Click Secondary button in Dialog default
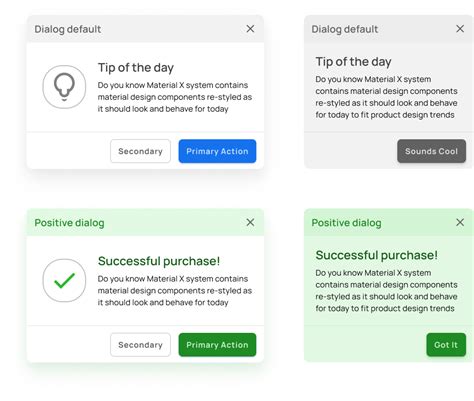The height and width of the screenshot is (401, 474). coord(140,151)
